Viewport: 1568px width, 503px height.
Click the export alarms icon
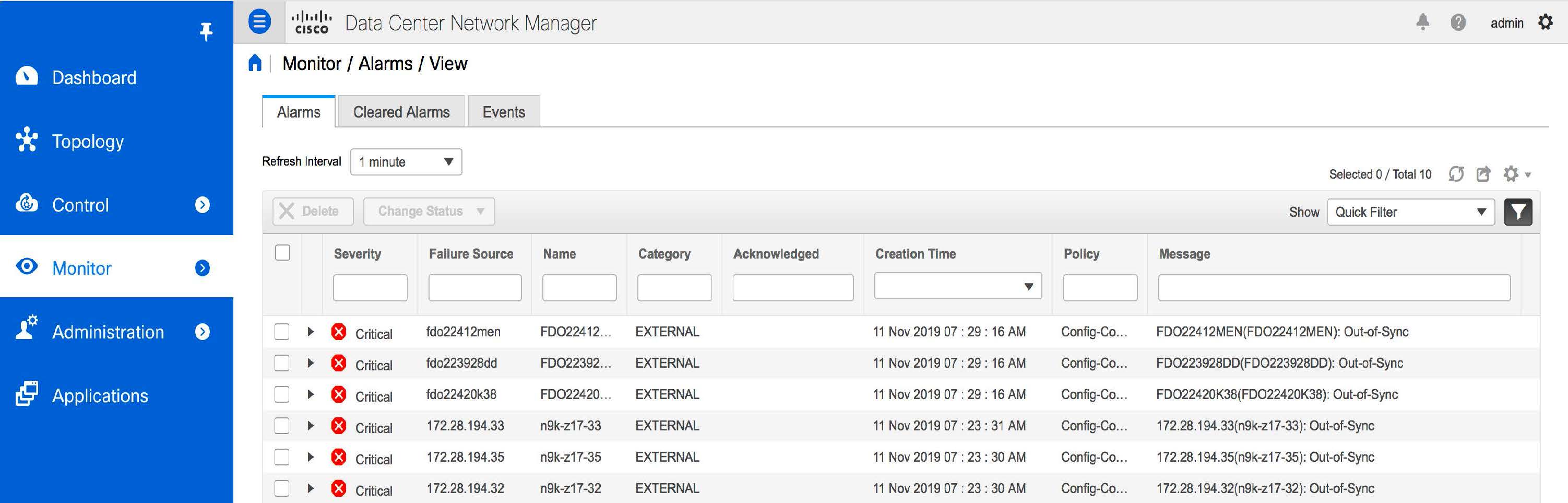pos(1483,174)
